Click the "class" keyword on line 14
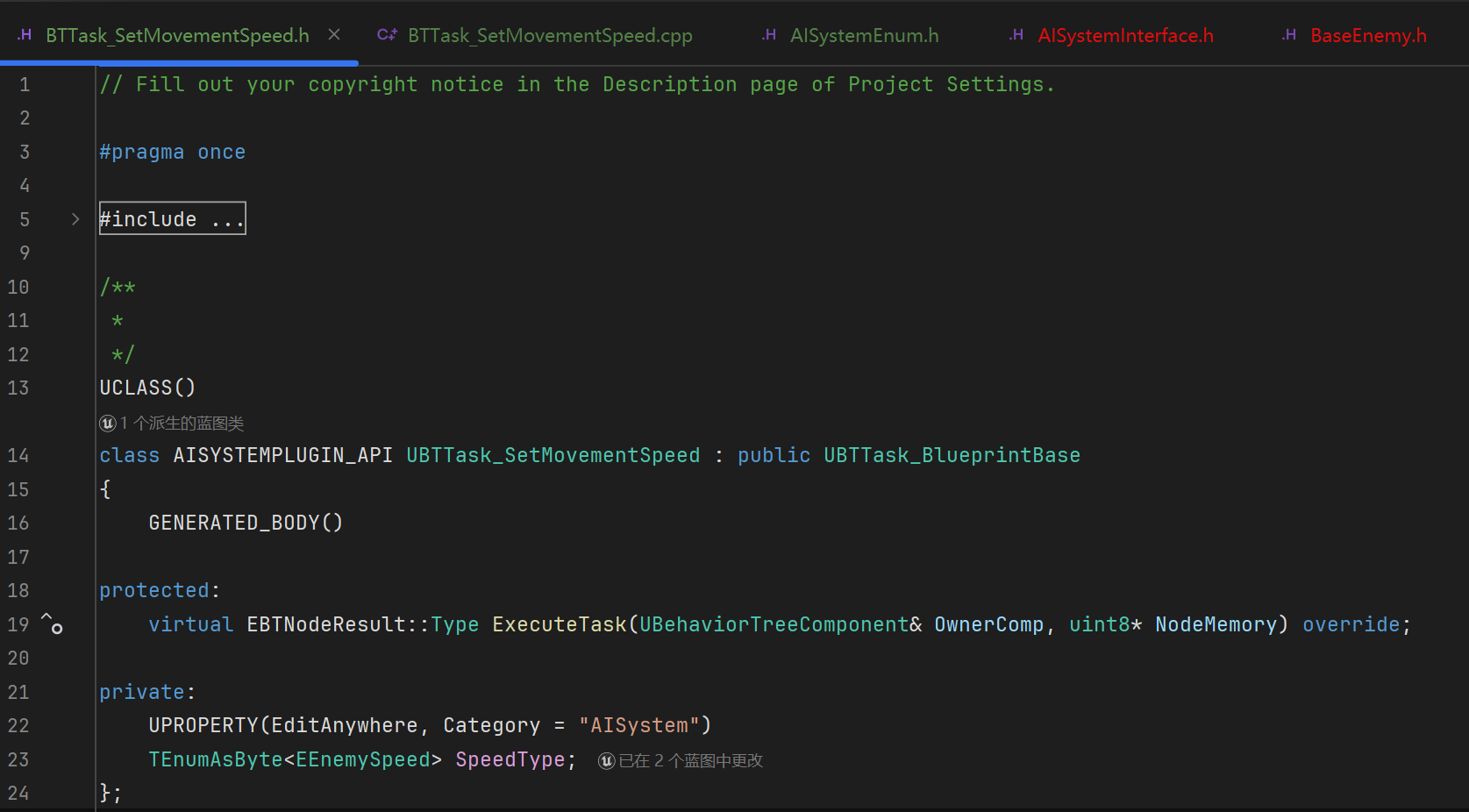Screen dimensions: 1469x812 pos(129,455)
